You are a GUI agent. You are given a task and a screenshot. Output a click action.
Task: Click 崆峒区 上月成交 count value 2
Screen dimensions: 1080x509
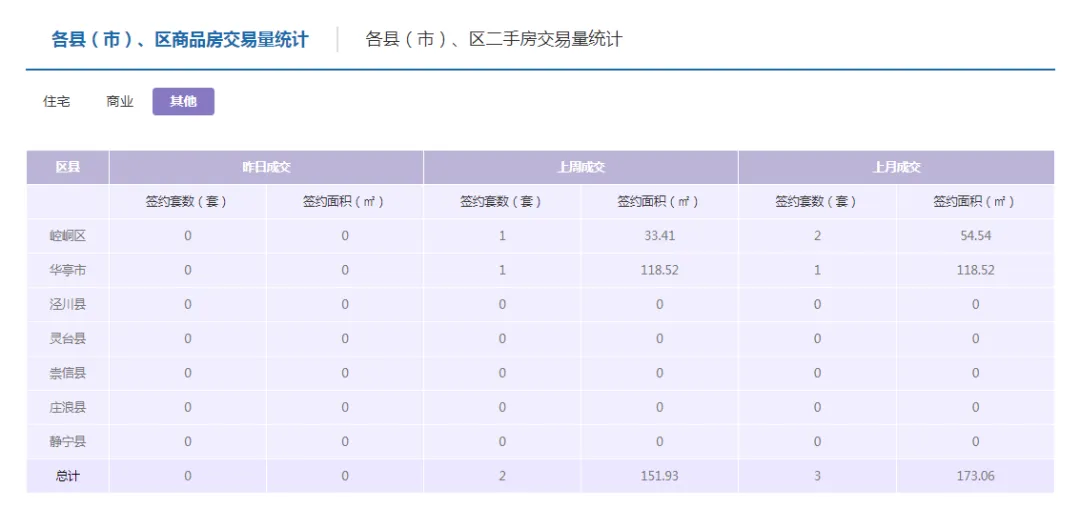pyautogui.click(x=817, y=236)
